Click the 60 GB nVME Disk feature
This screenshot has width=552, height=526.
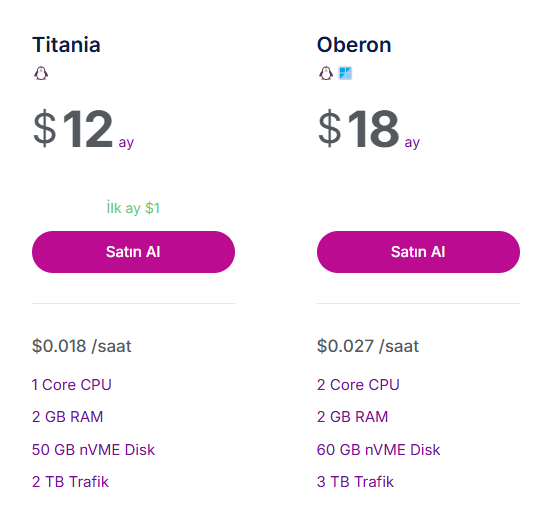point(378,450)
